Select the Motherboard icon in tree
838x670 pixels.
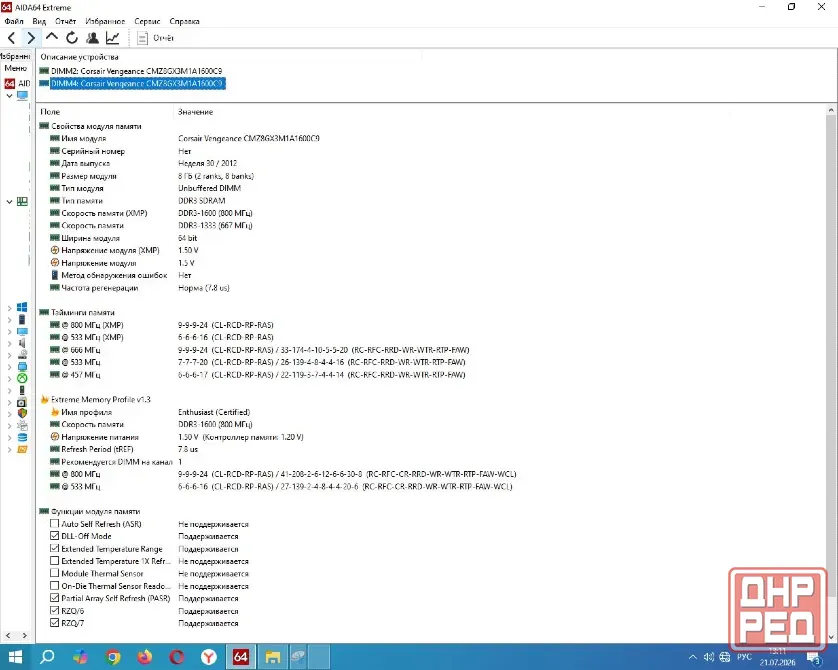coord(22,201)
